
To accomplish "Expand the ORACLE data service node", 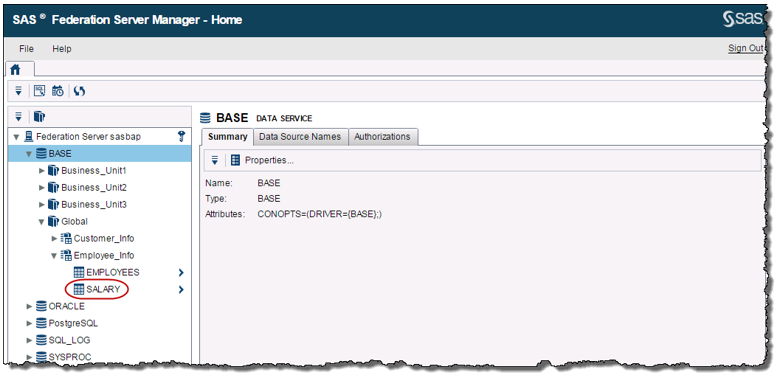I will [x=29, y=306].
